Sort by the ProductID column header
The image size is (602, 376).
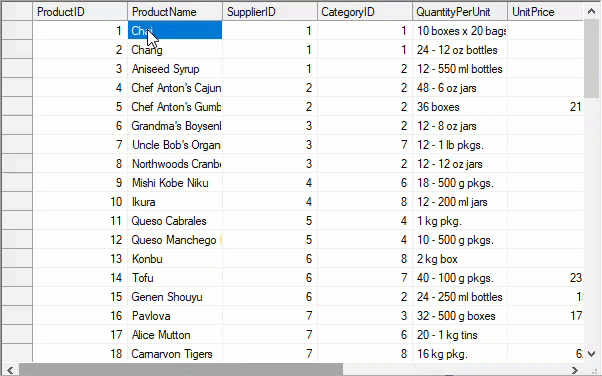pyautogui.click(x=80, y=12)
